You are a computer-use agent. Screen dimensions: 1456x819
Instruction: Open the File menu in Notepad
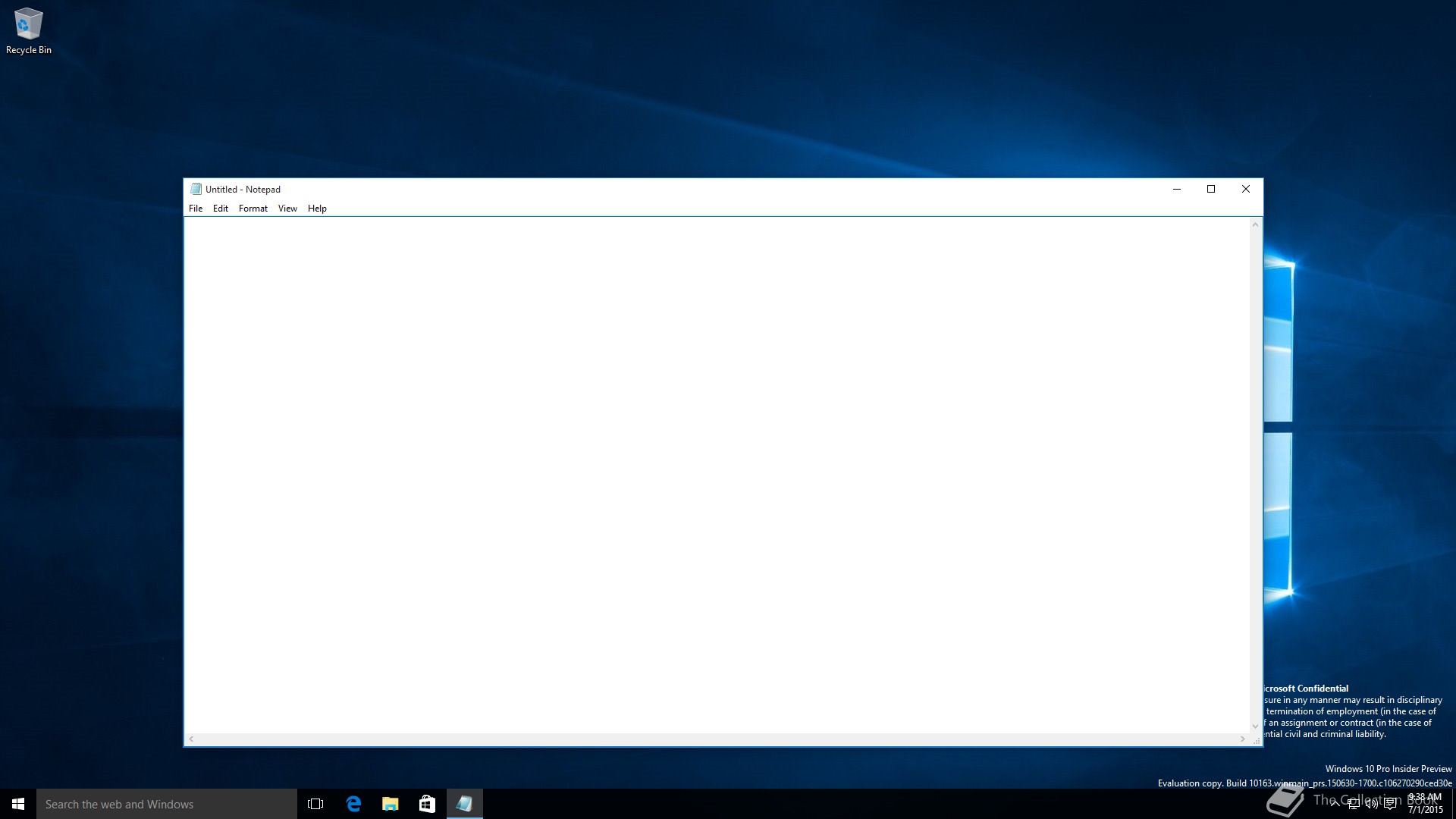point(196,209)
